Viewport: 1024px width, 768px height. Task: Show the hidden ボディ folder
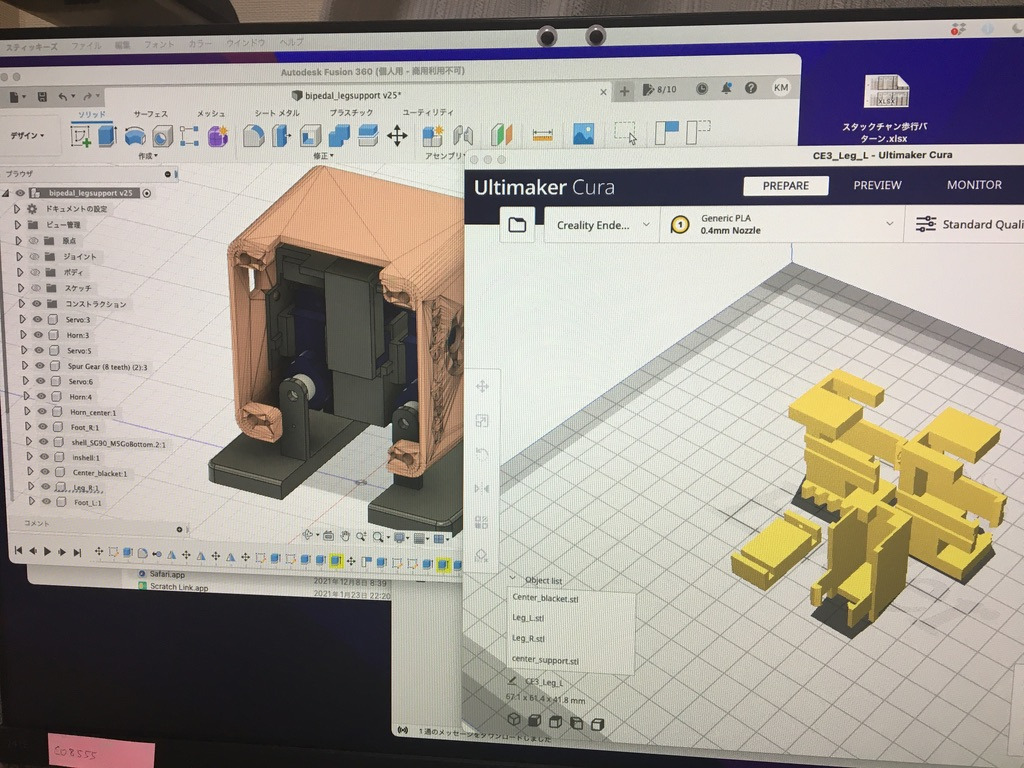click(34, 272)
